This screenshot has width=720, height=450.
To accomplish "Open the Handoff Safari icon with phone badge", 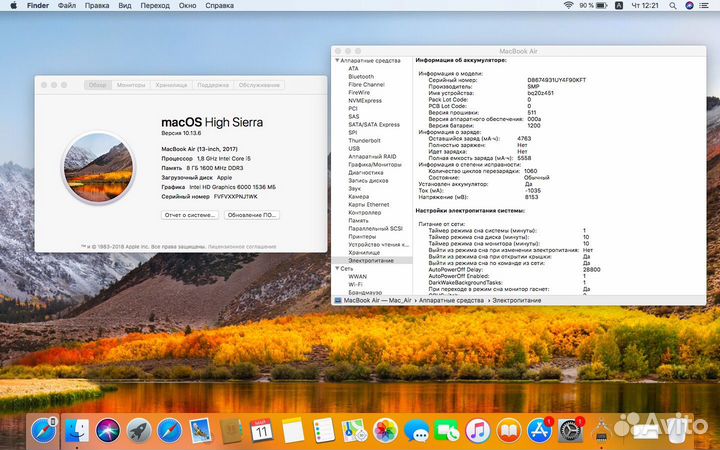I will pyautogui.click(x=44, y=431).
